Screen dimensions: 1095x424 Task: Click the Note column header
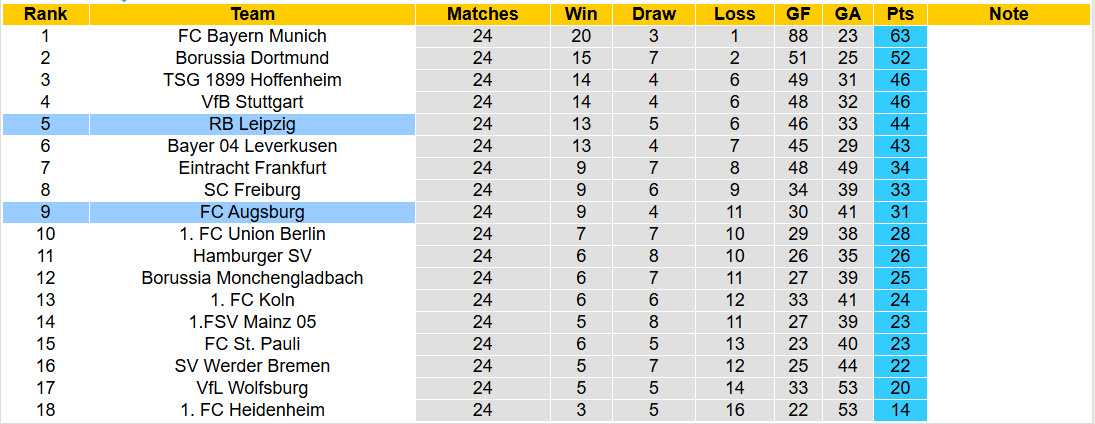tap(1008, 14)
